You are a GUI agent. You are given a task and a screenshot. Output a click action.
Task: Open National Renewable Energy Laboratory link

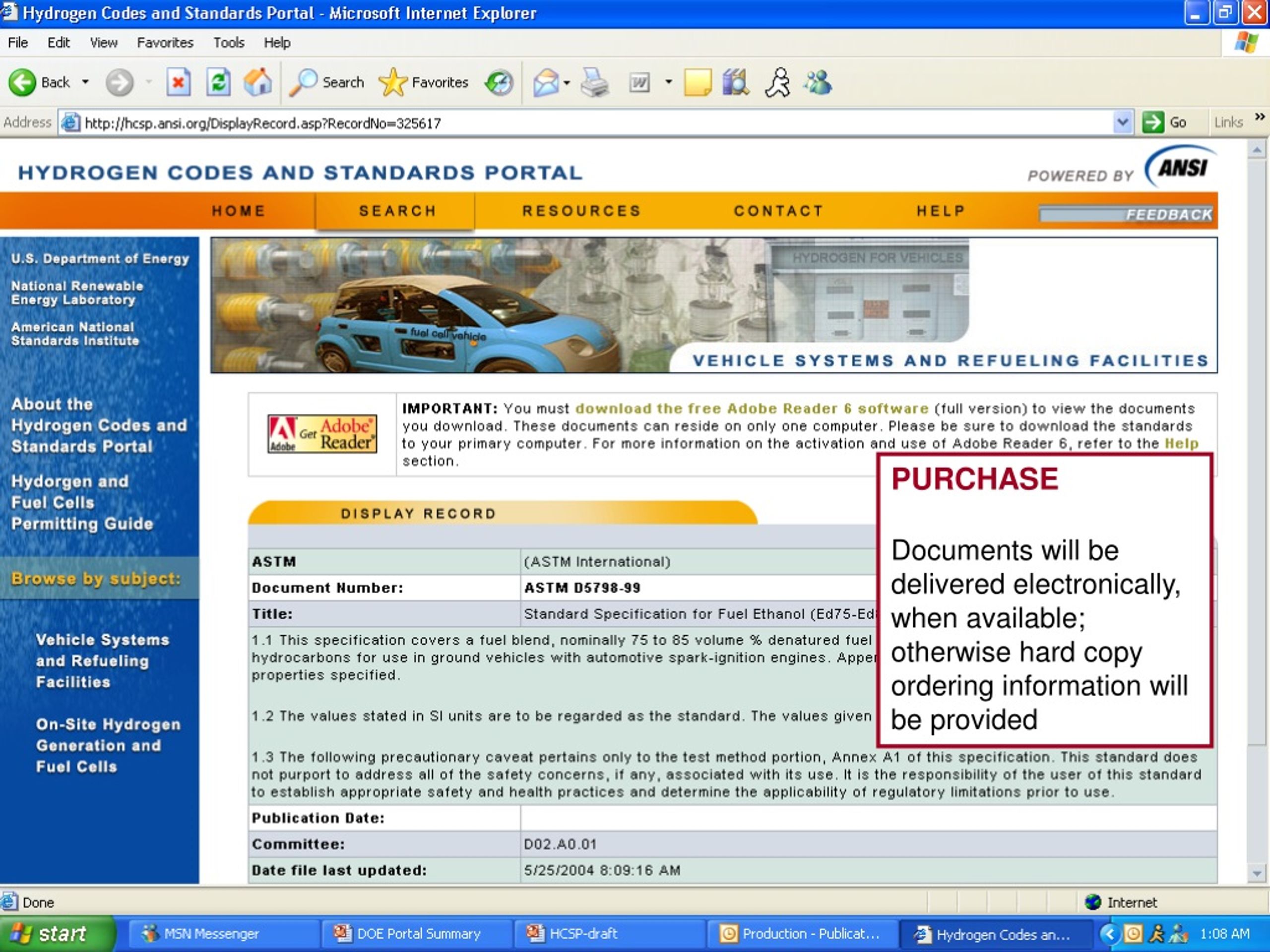(77, 293)
